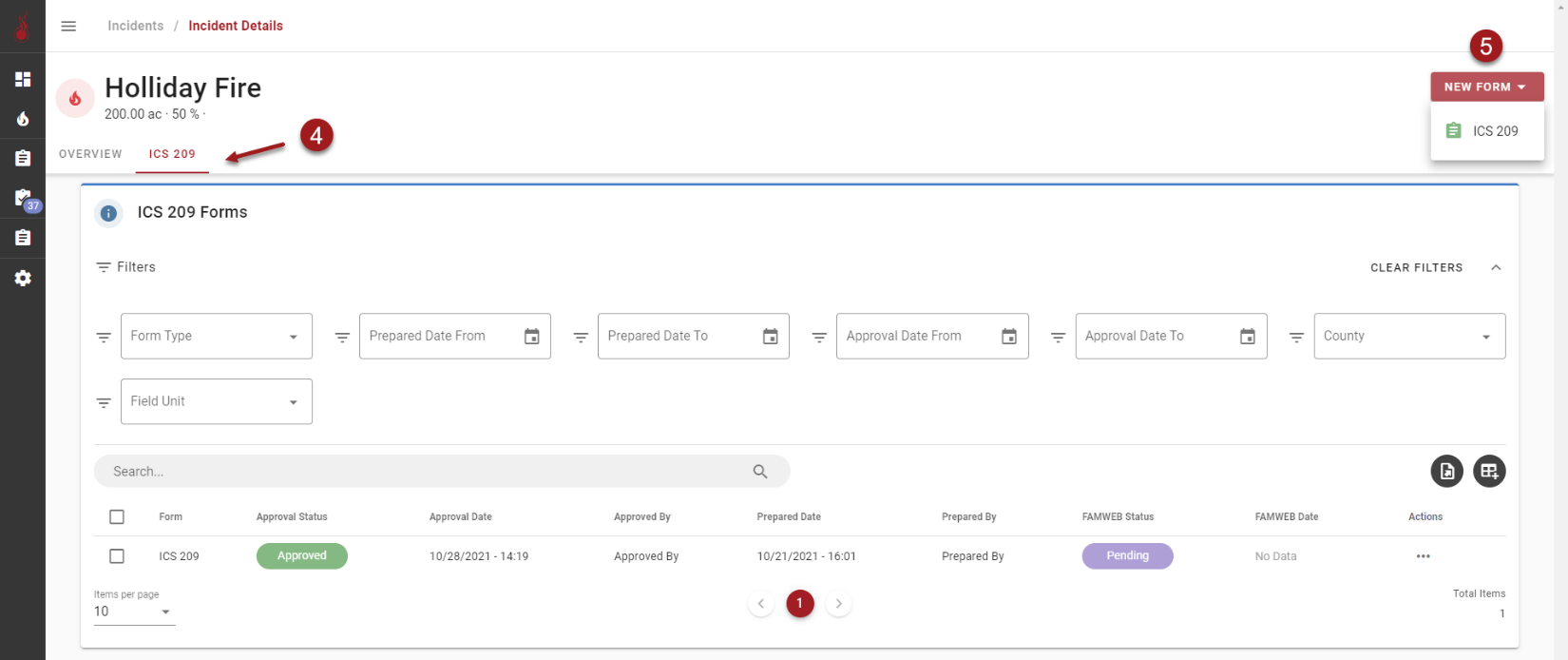Collapse the Filters section chevron
This screenshot has width=1568, height=660.
click(x=1496, y=267)
